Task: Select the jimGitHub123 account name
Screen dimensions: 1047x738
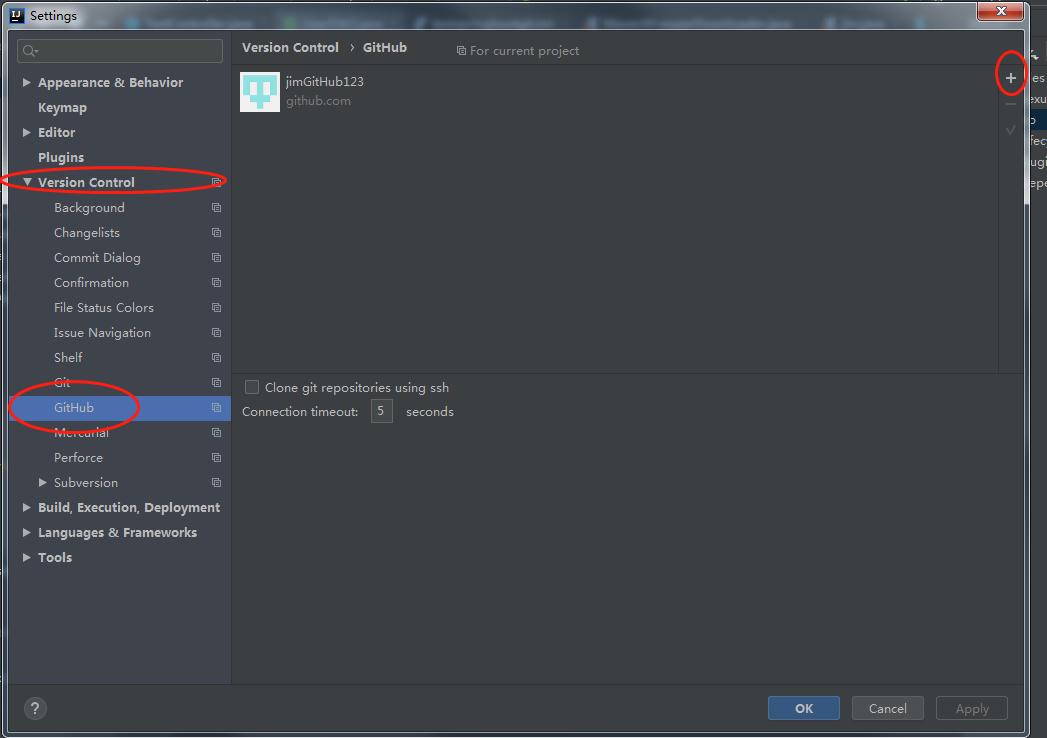Action: coord(325,81)
